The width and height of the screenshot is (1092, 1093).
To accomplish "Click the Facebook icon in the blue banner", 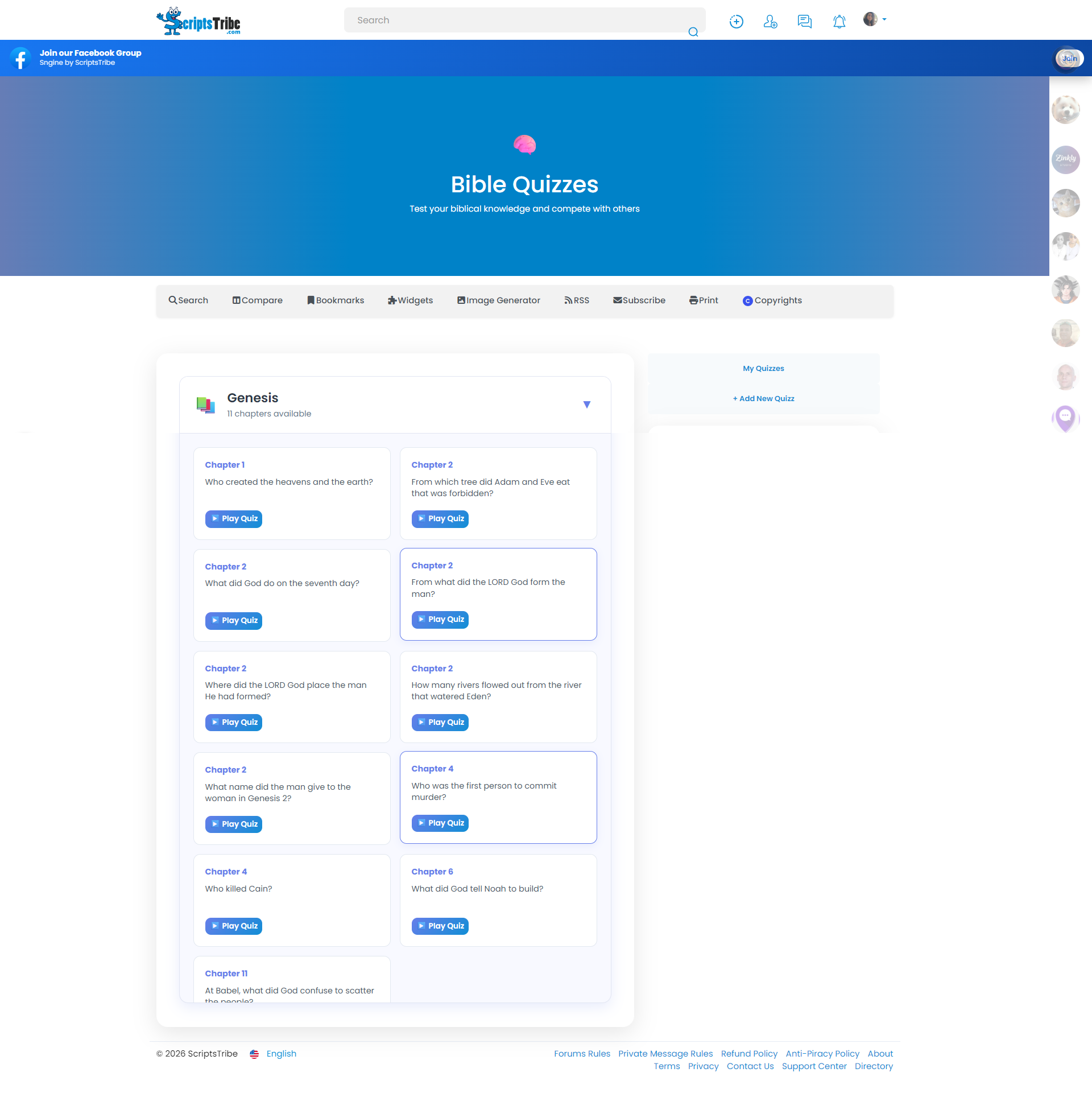I will [x=20, y=57].
